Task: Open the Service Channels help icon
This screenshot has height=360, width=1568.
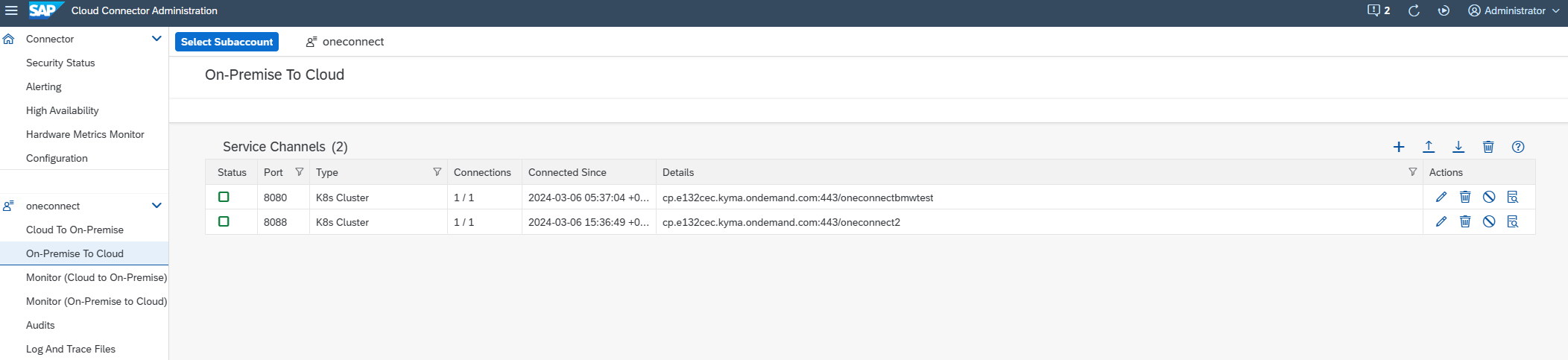Action: coord(1518,147)
